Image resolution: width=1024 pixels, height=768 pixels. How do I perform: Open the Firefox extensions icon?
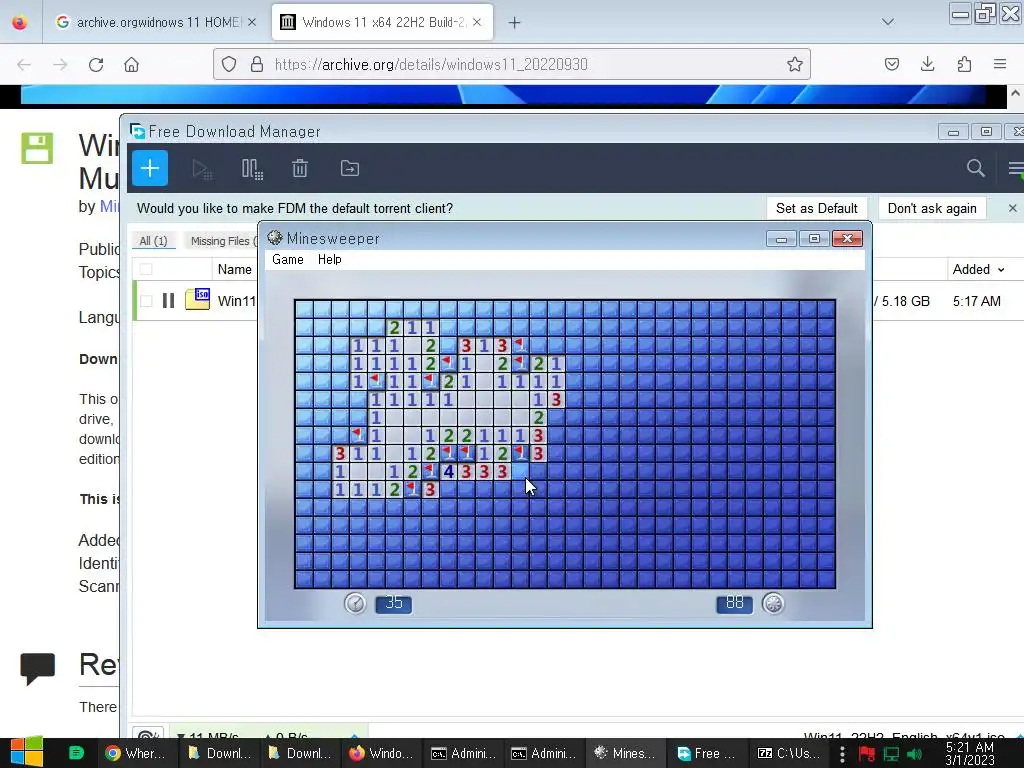pos(964,64)
